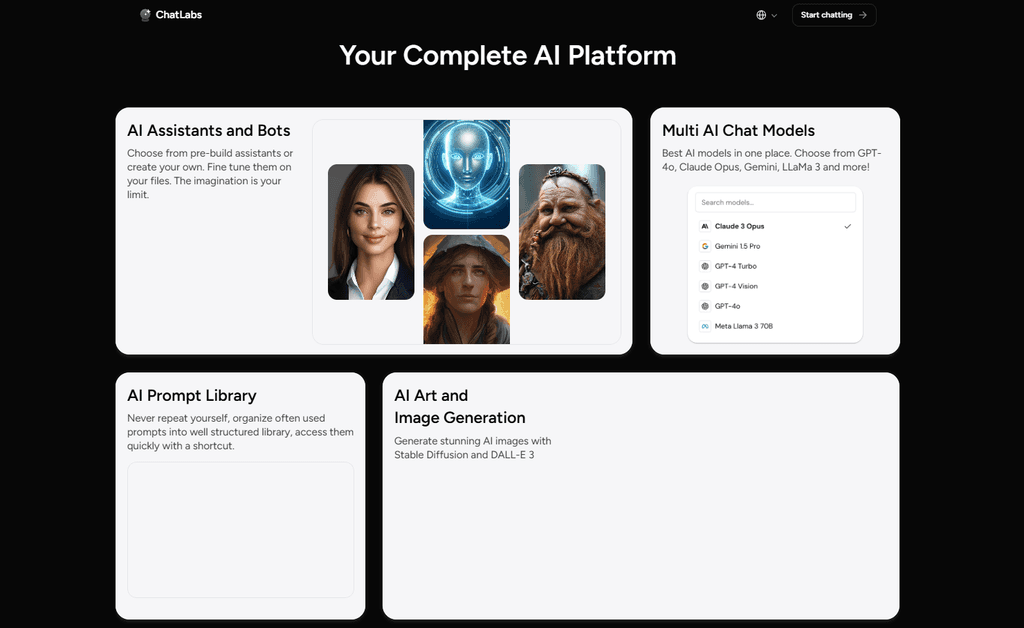Click the businesswoman assistant portrait
1024x628 pixels.
(370, 232)
